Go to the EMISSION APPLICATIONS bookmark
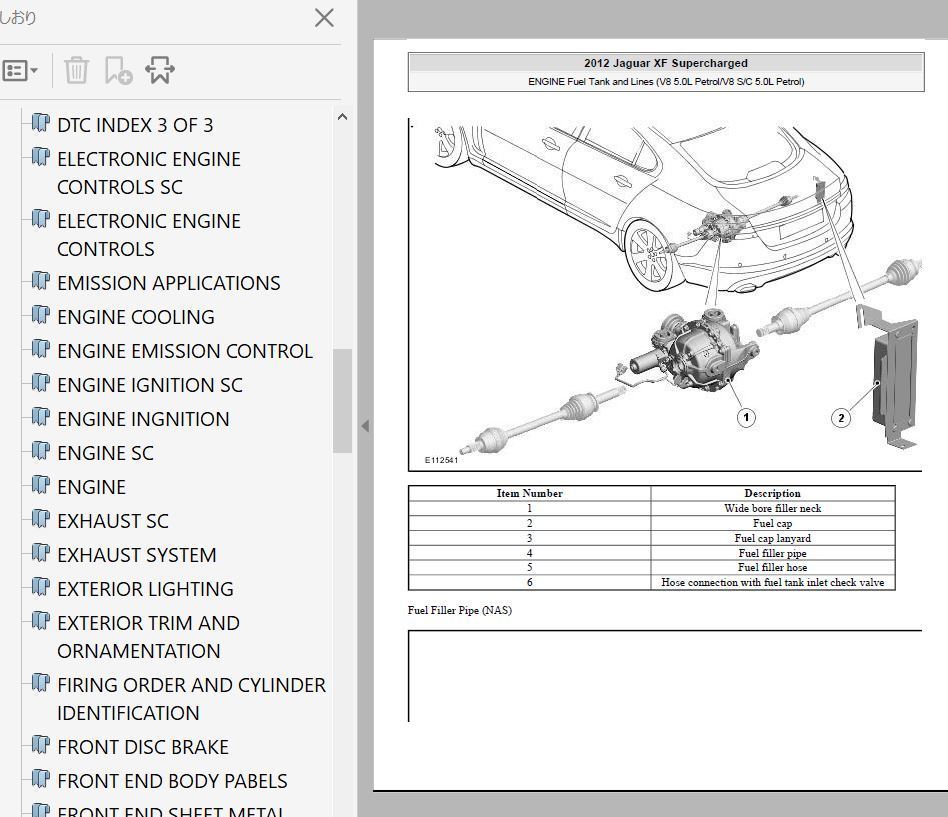 [168, 283]
